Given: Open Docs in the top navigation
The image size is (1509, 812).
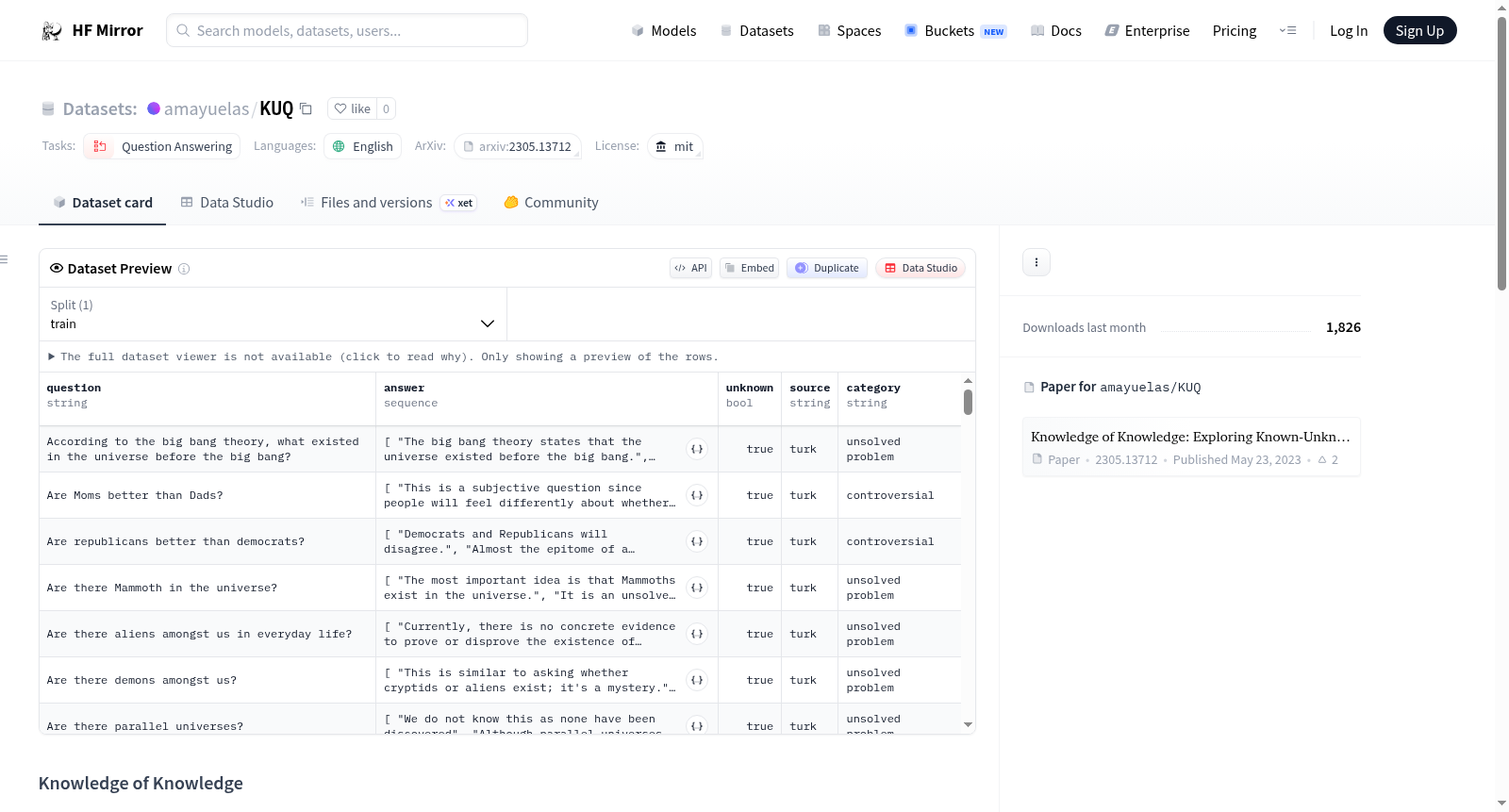Looking at the screenshot, I should click(x=1056, y=31).
